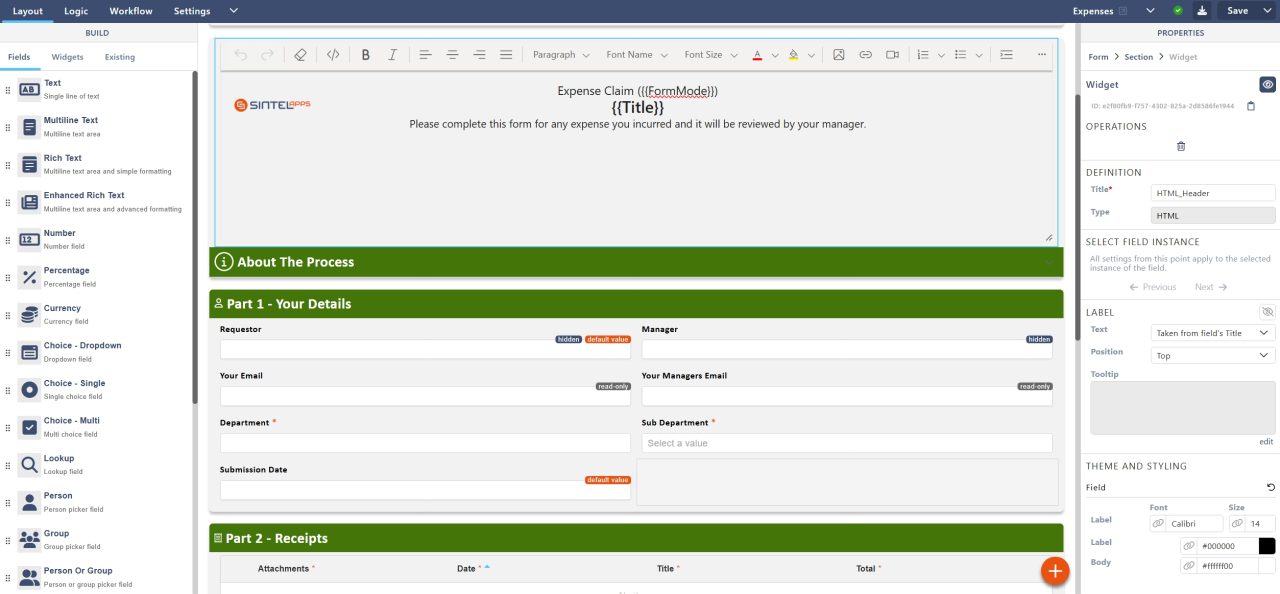The width and height of the screenshot is (1280, 594).
Task: Open highlight color dropdown arrow
Action: [811, 55]
